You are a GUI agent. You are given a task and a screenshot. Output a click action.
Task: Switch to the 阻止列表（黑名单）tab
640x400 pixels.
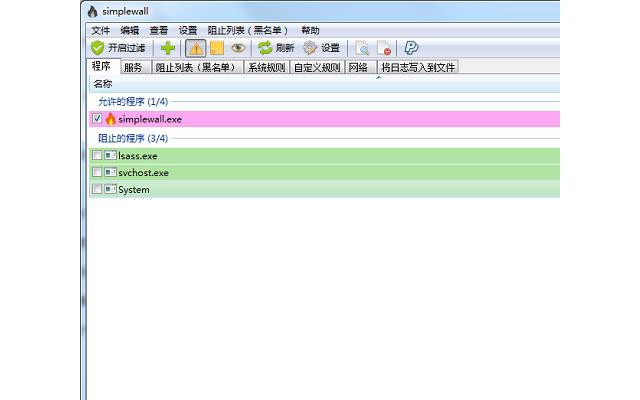[x=198, y=67]
